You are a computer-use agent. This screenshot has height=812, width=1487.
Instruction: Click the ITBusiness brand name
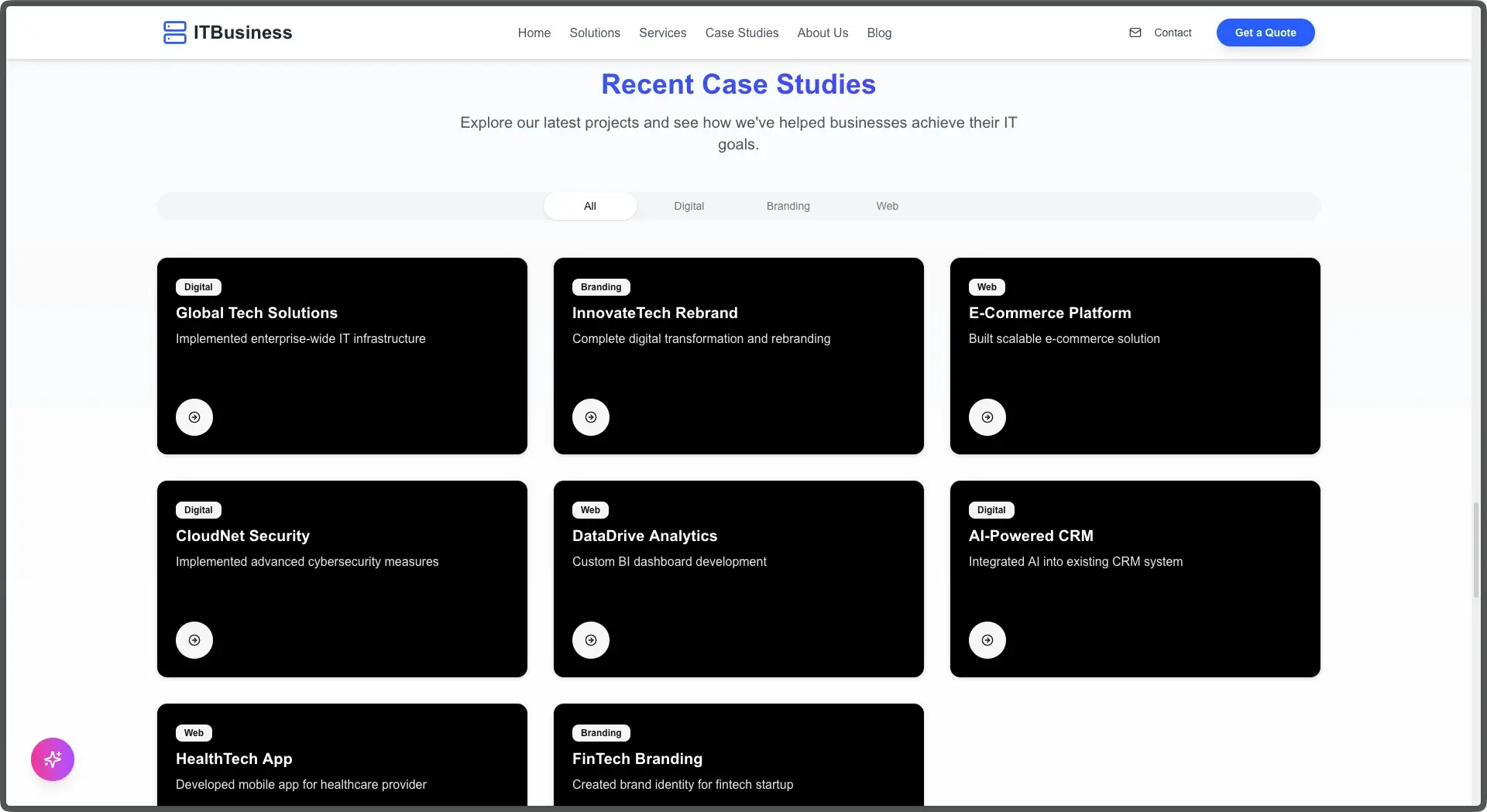243,33
